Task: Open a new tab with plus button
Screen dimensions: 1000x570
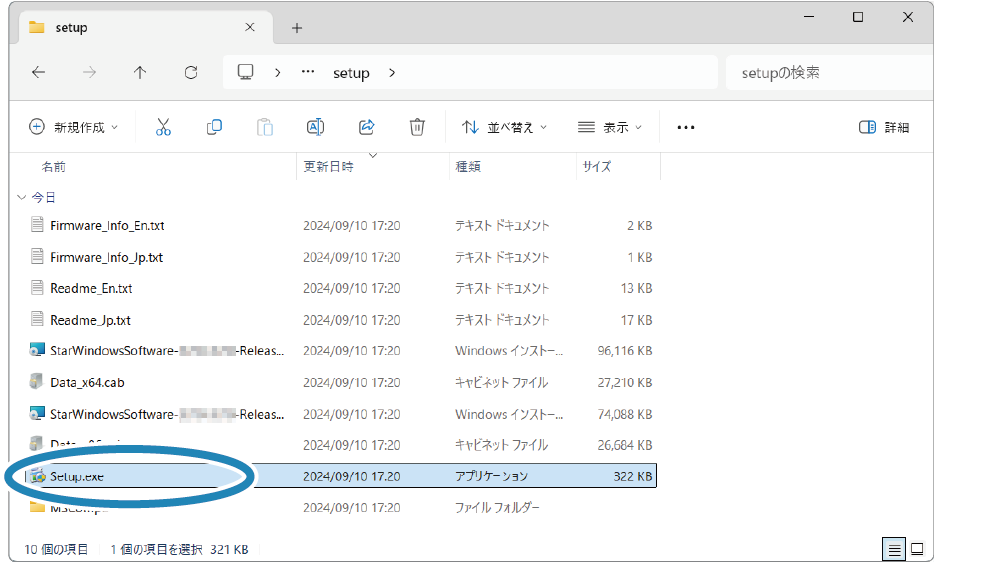Action: coord(297,28)
